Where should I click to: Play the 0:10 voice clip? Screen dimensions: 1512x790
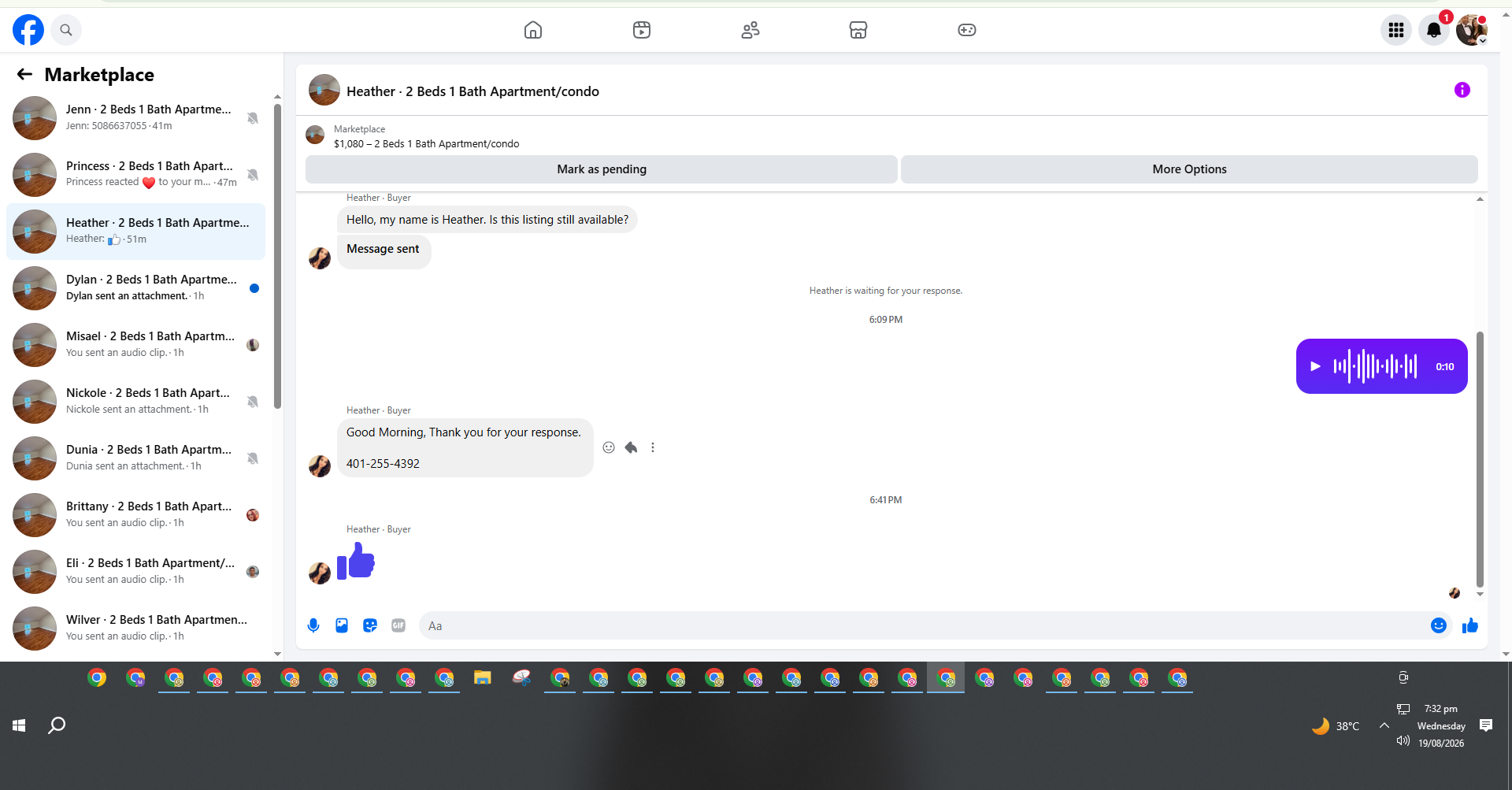coord(1315,366)
